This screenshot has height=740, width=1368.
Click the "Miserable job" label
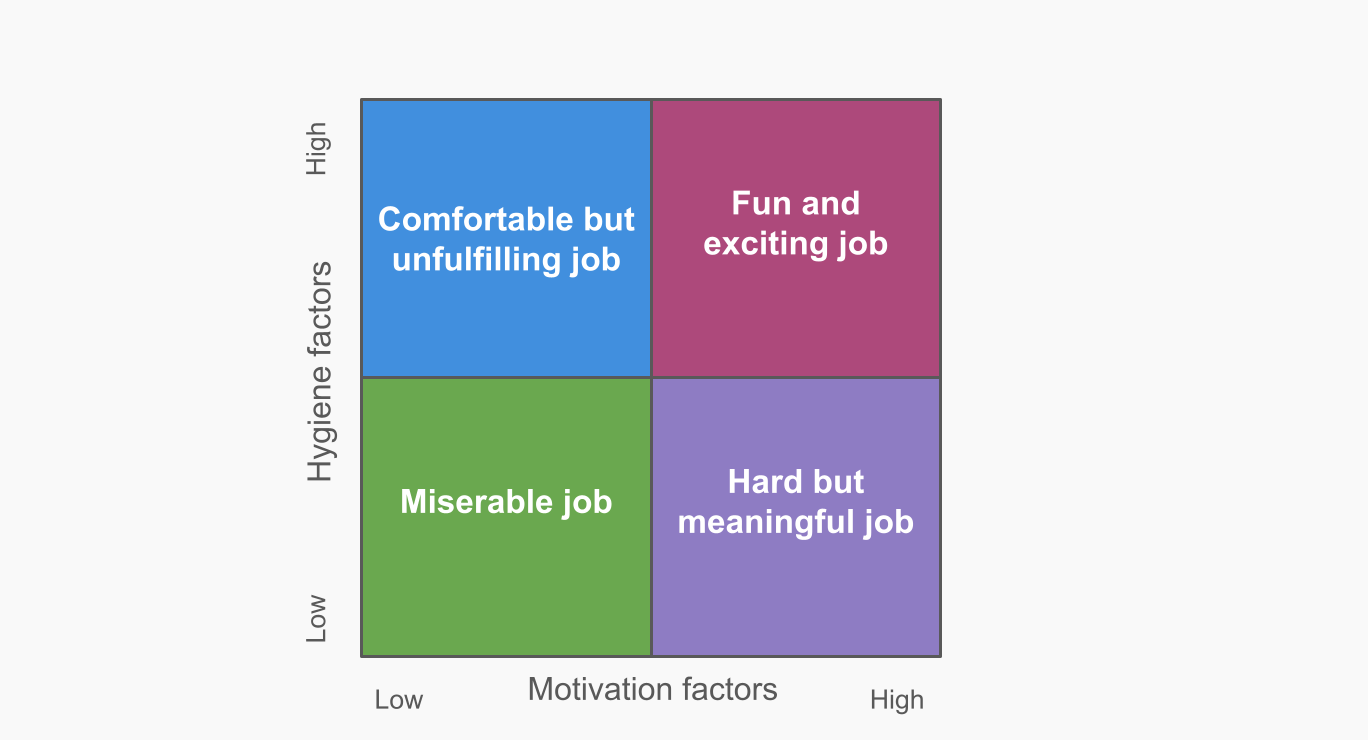point(506,501)
